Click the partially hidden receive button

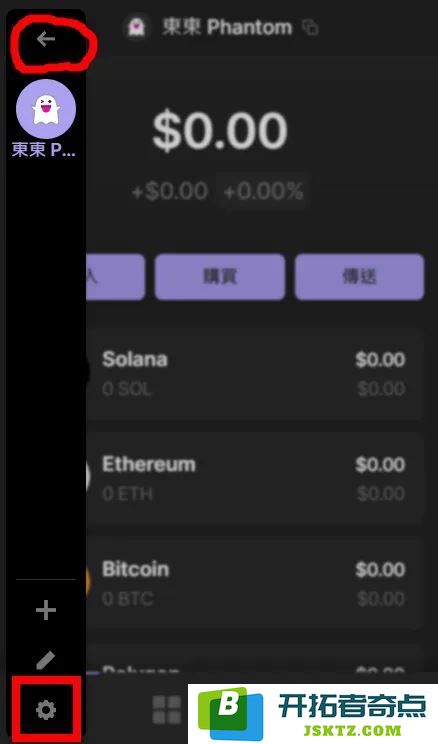tap(115, 277)
